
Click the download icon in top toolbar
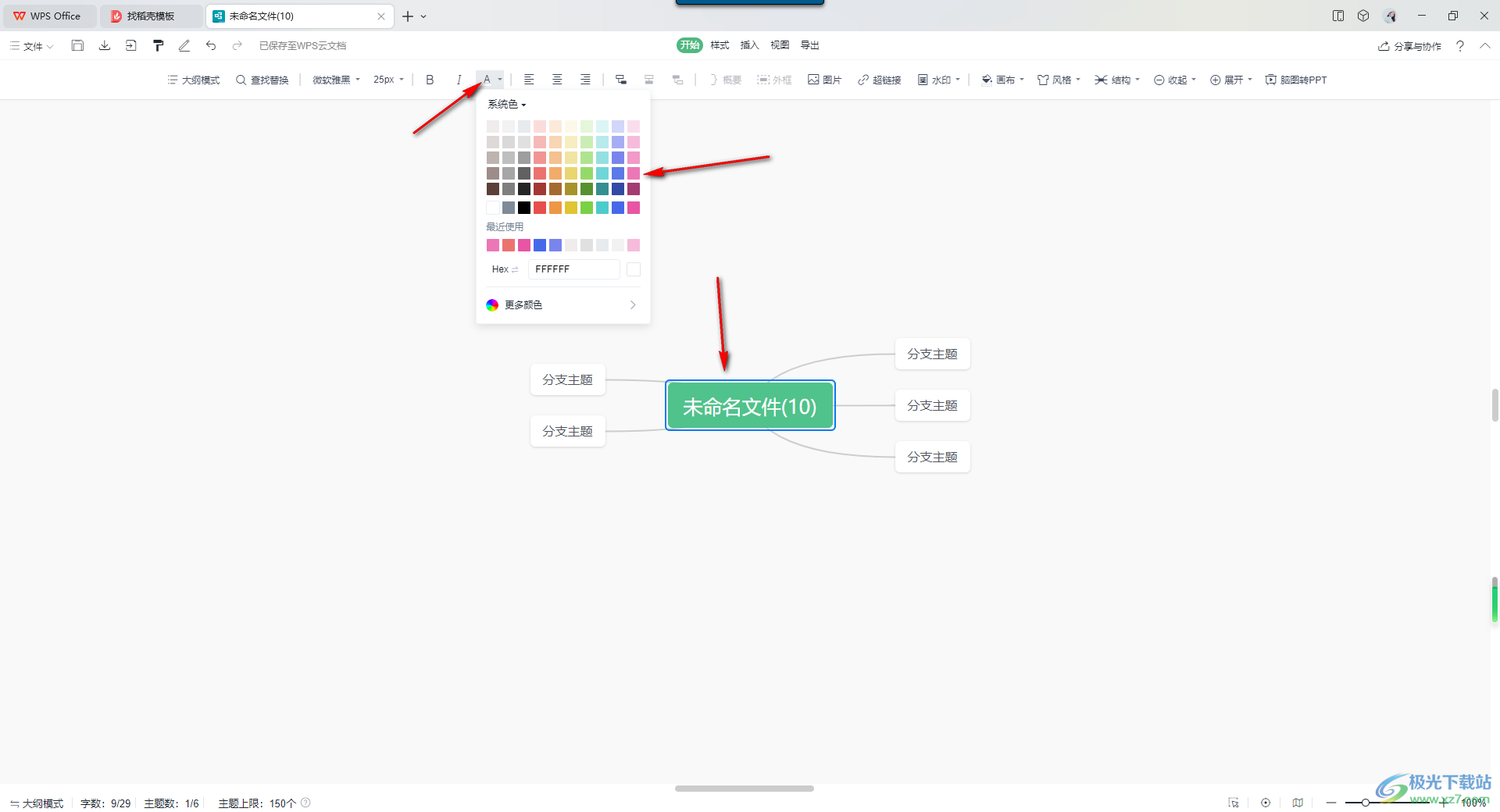click(x=104, y=45)
